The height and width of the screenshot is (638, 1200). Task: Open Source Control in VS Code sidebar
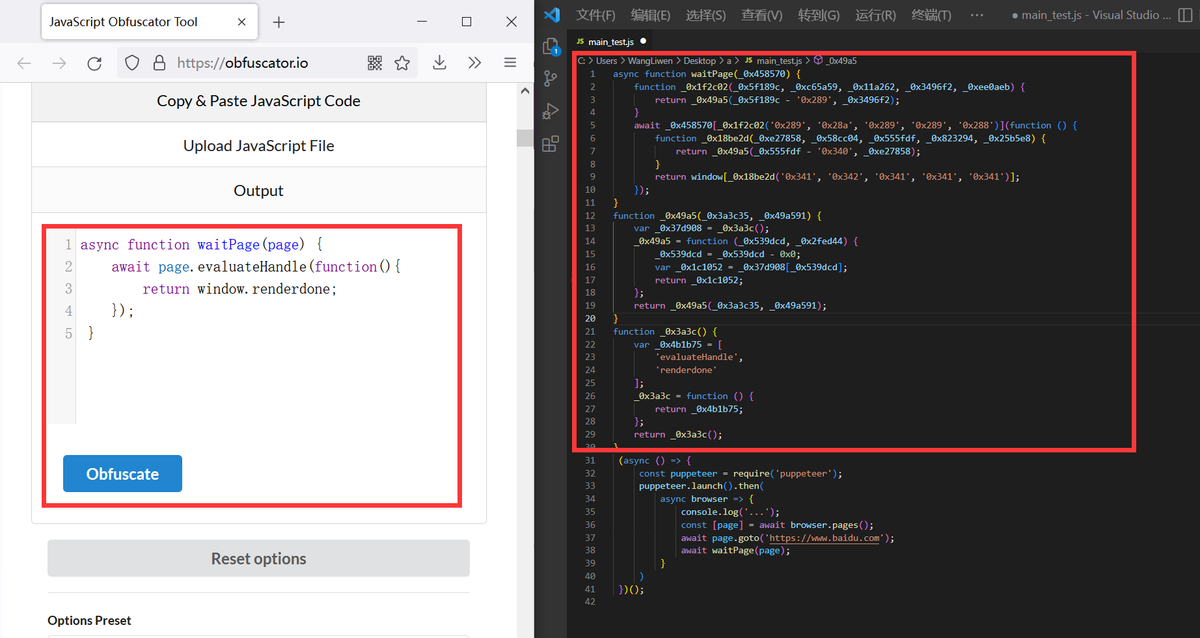tap(549, 78)
